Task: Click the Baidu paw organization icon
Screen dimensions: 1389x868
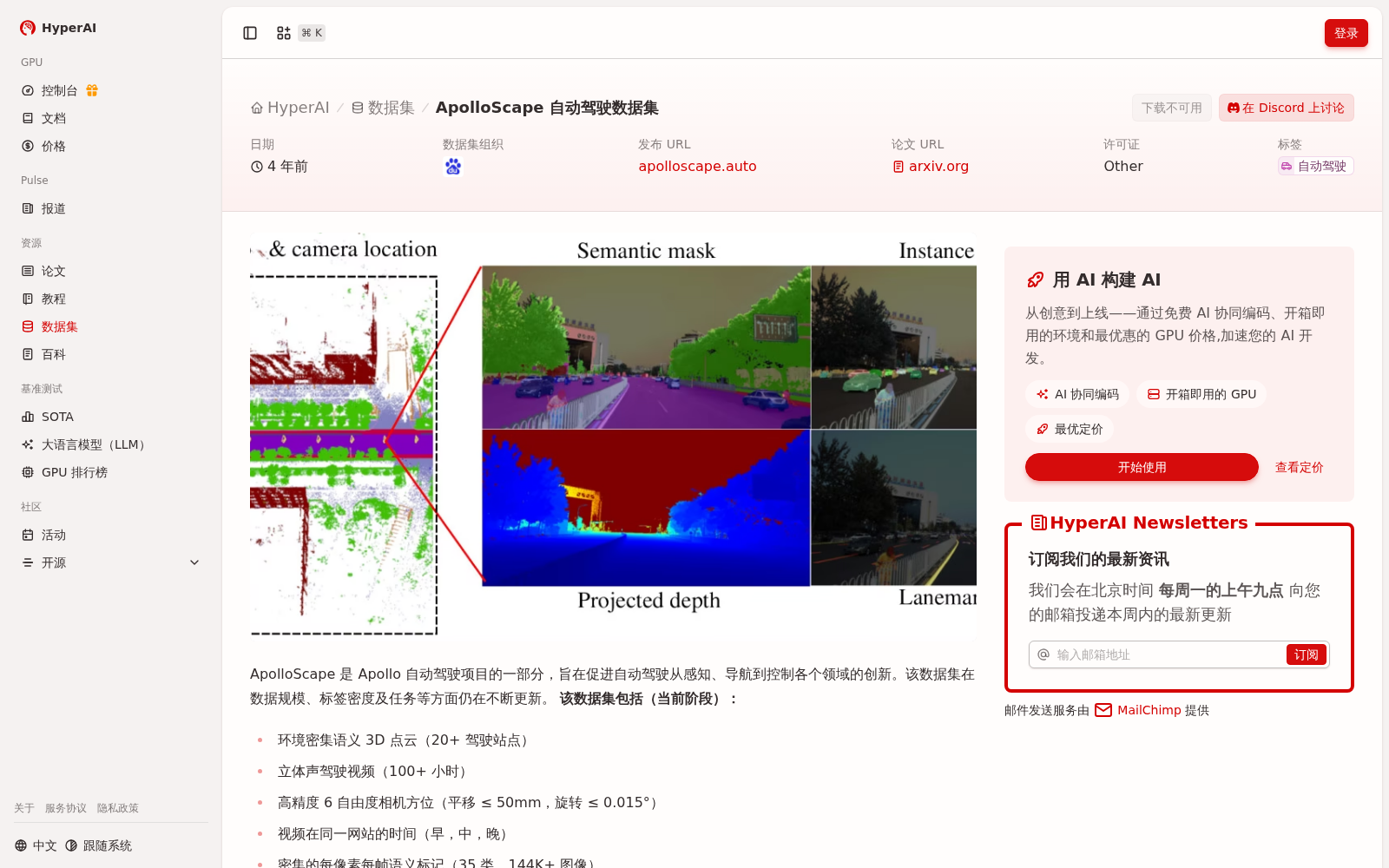Action: 453,166
